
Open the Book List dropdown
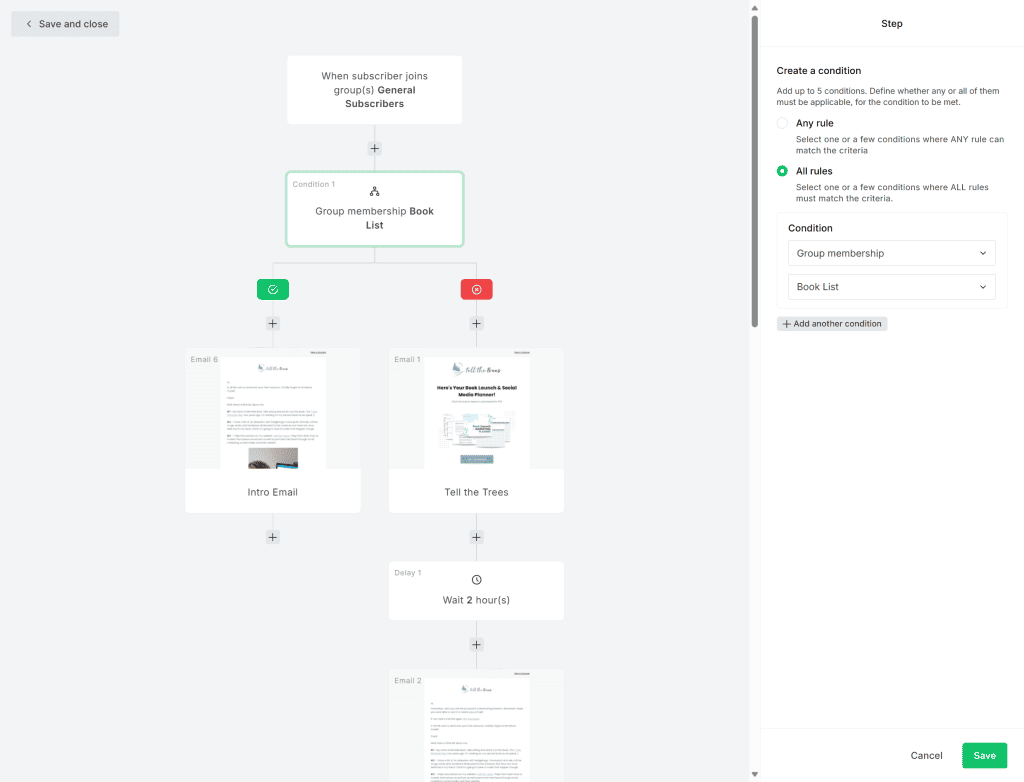pos(891,287)
